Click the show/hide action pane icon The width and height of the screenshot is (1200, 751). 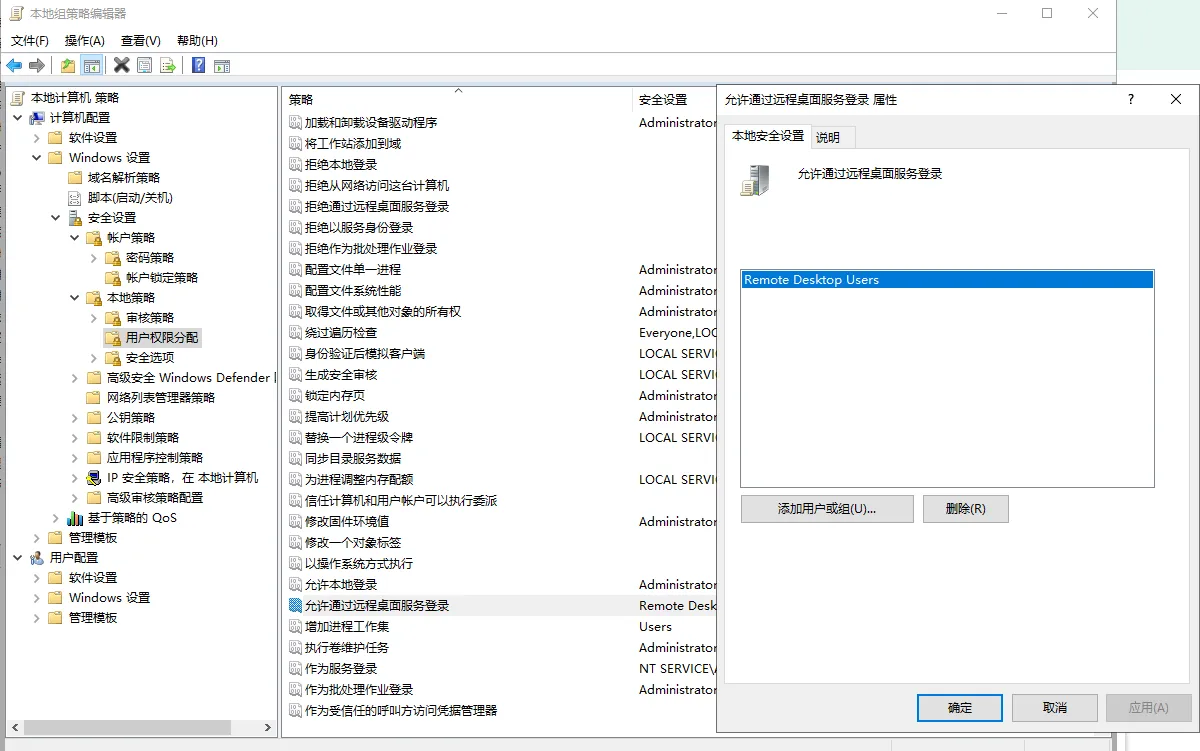click(x=222, y=66)
